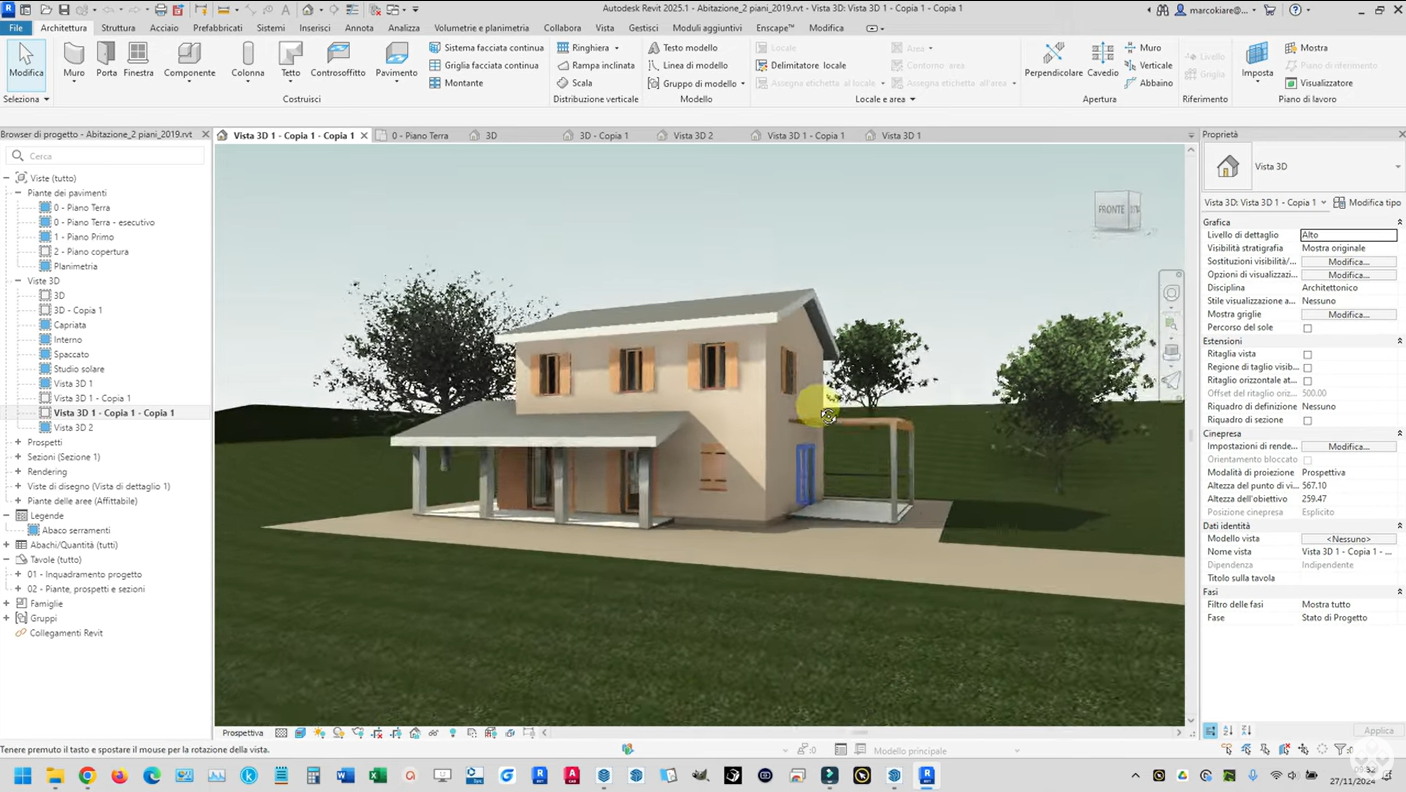Open the Struttura ribbon tab
Viewport: 1406px width, 792px height.
118,28
